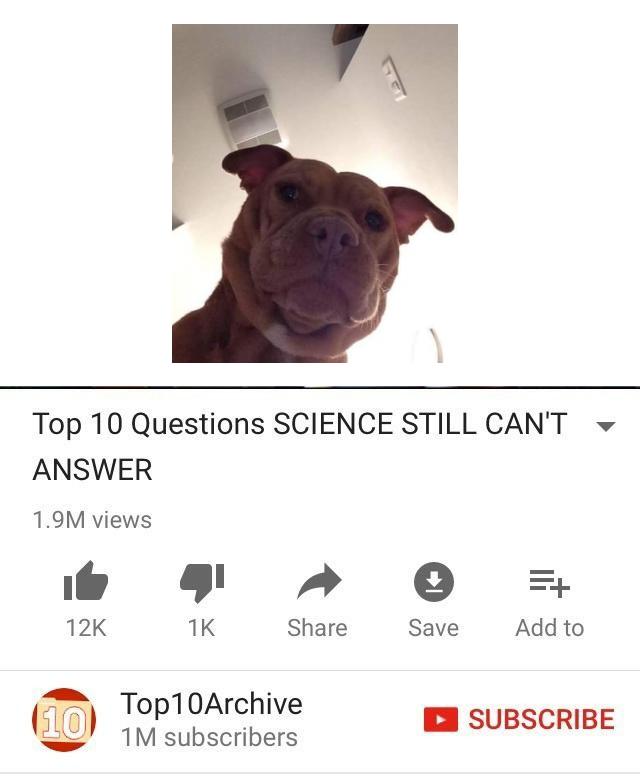
Task: Click the SUBSCRIBE text button
Action: pyautogui.click(x=541, y=719)
